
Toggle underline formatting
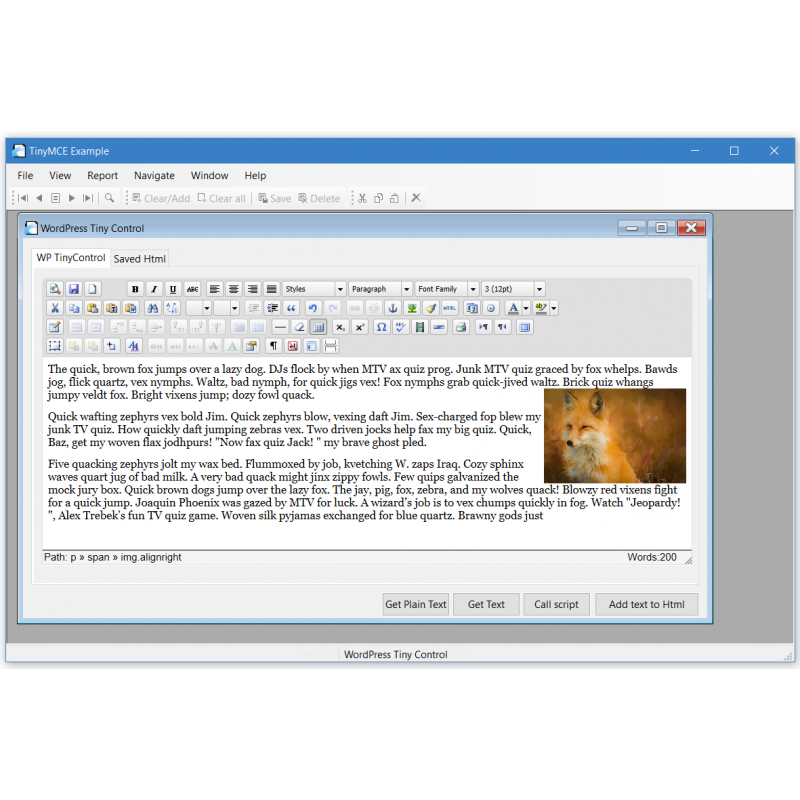tap(171, 288)
